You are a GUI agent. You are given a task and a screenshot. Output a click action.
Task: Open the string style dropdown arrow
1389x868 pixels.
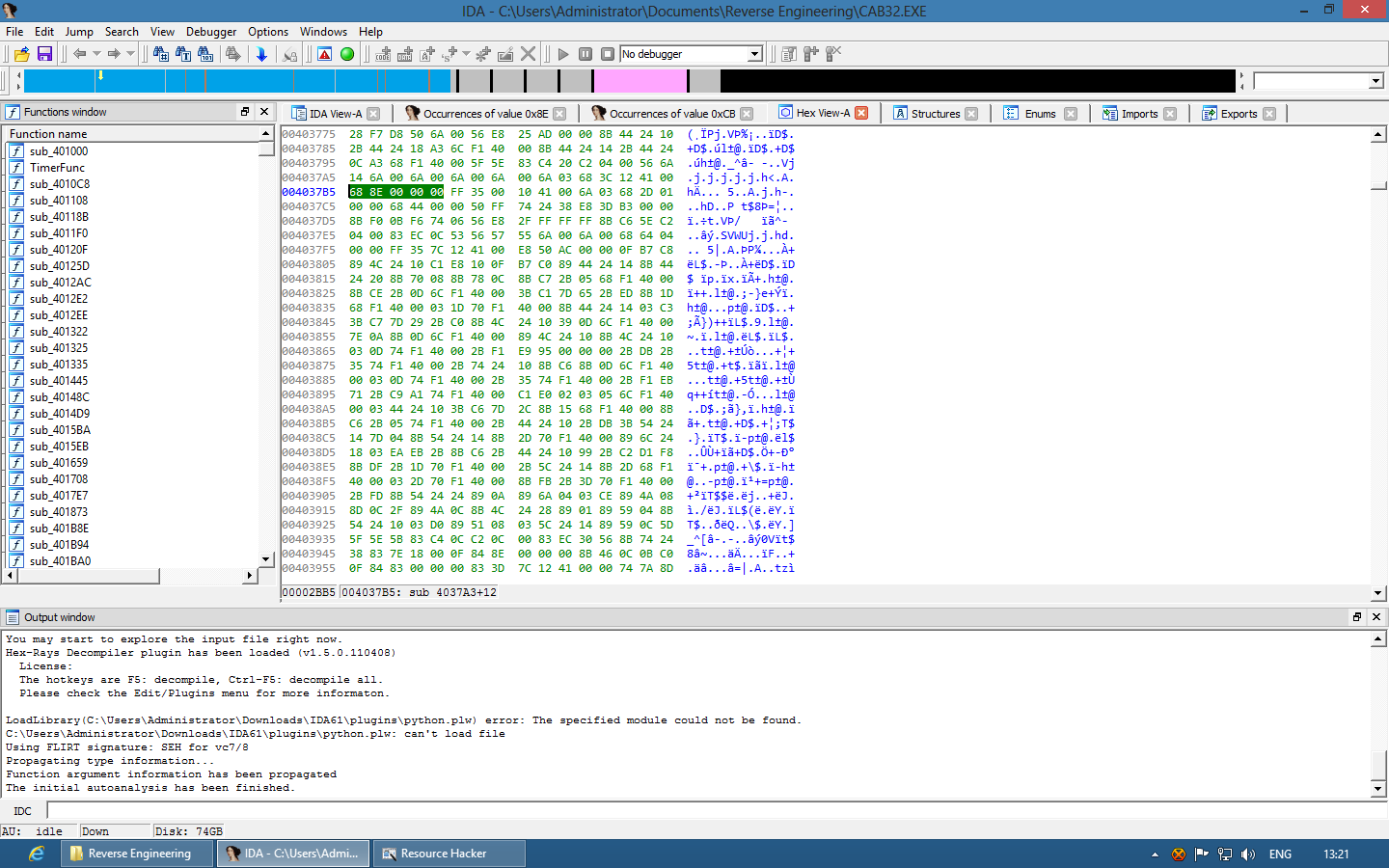tap(467, 54)
